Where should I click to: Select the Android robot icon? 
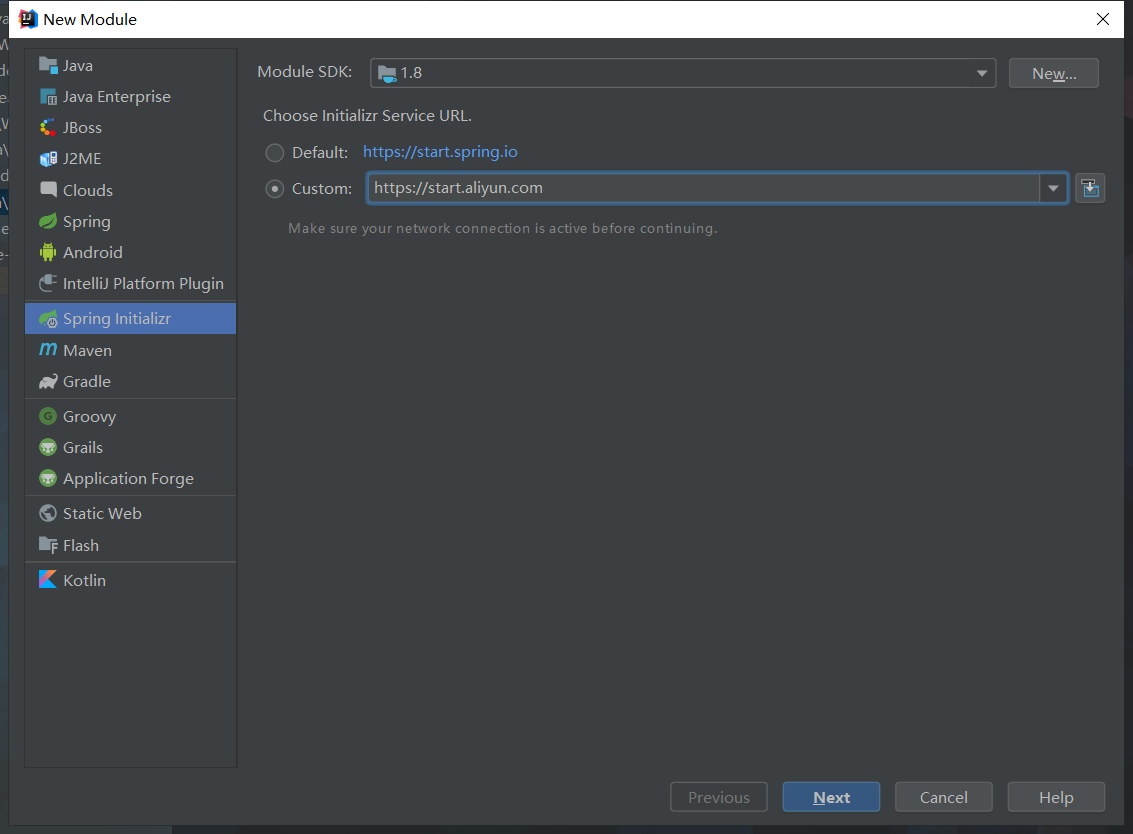[x=48, y=252]
